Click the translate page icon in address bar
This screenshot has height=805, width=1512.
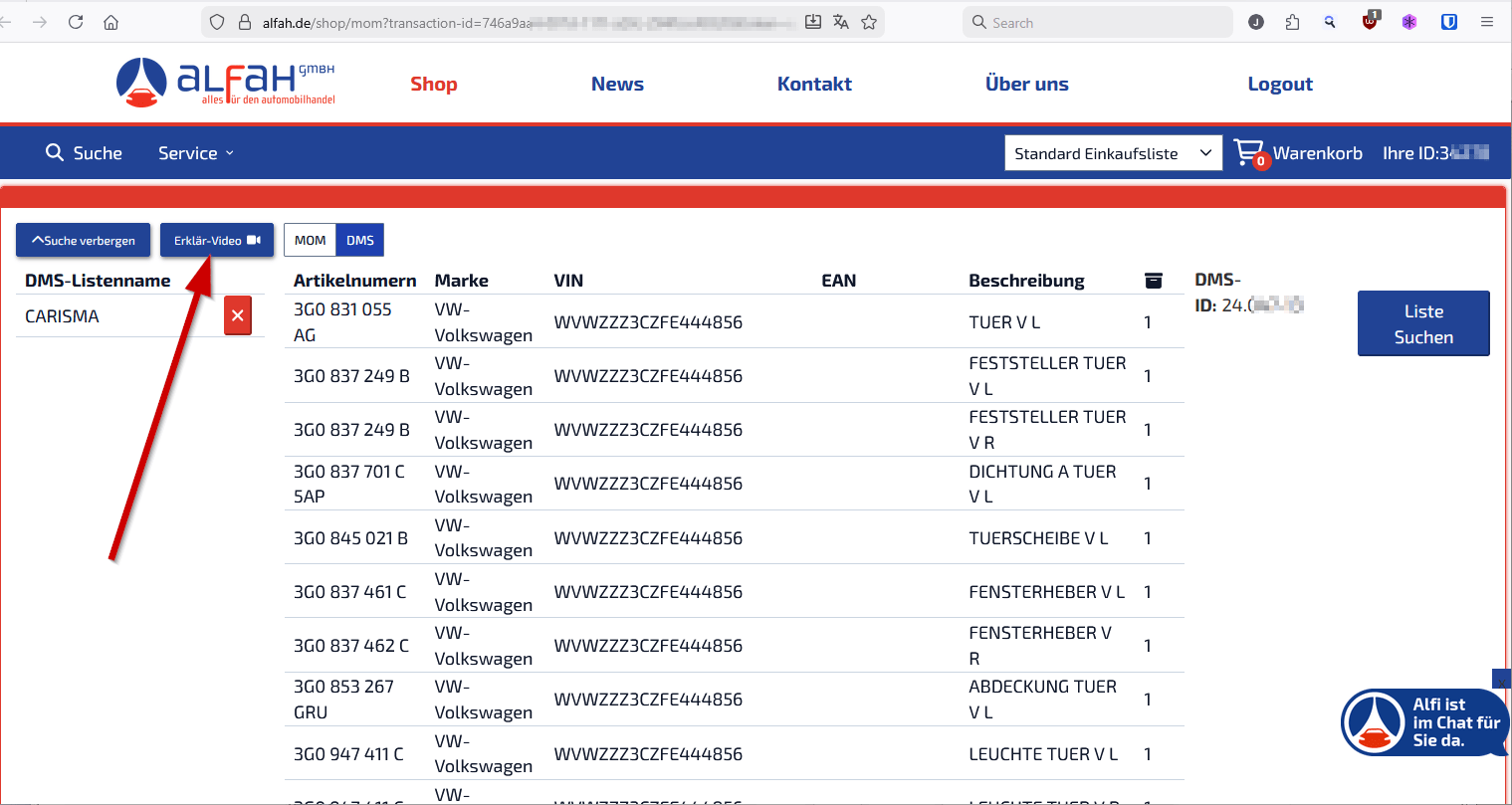click(x=841, y=22)
